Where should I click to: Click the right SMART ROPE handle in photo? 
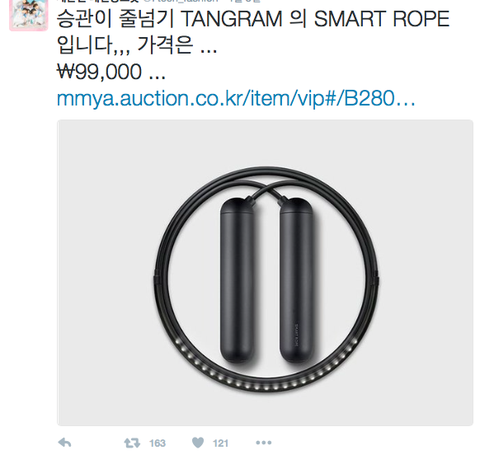coord(297,282)
